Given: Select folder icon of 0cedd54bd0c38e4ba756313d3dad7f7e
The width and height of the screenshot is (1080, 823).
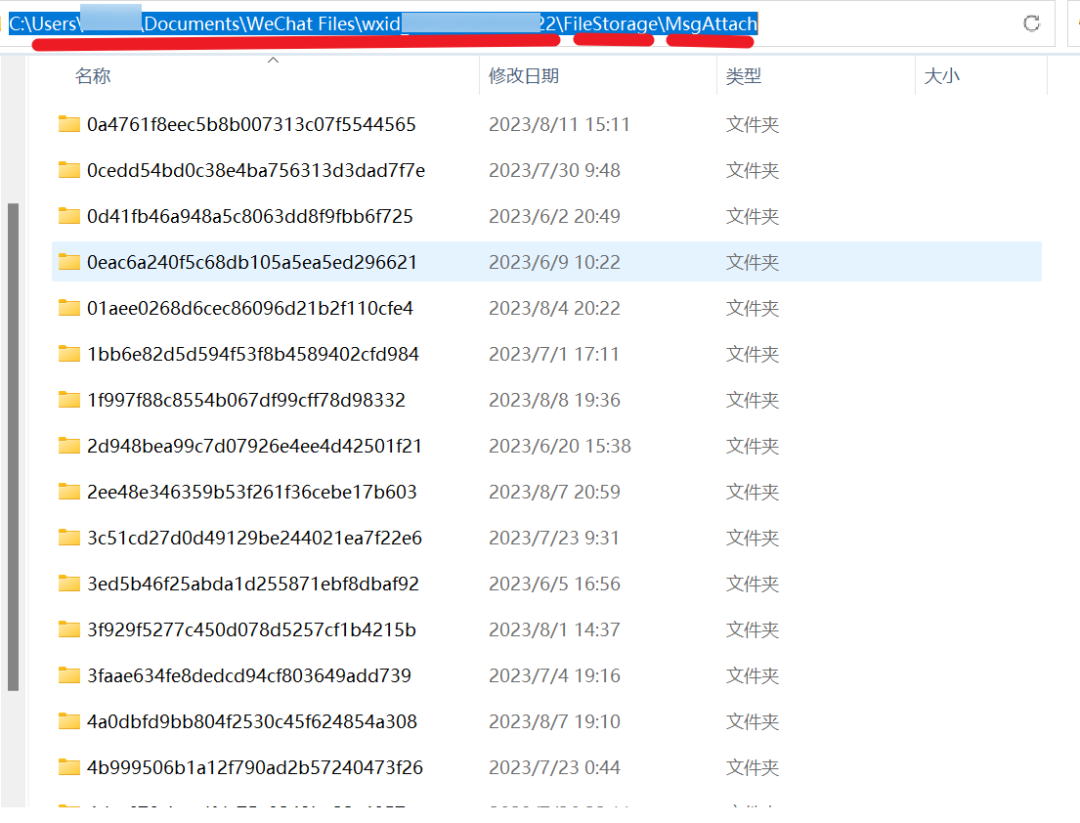Looking at the screenshot, I should (x=69, y=170).
